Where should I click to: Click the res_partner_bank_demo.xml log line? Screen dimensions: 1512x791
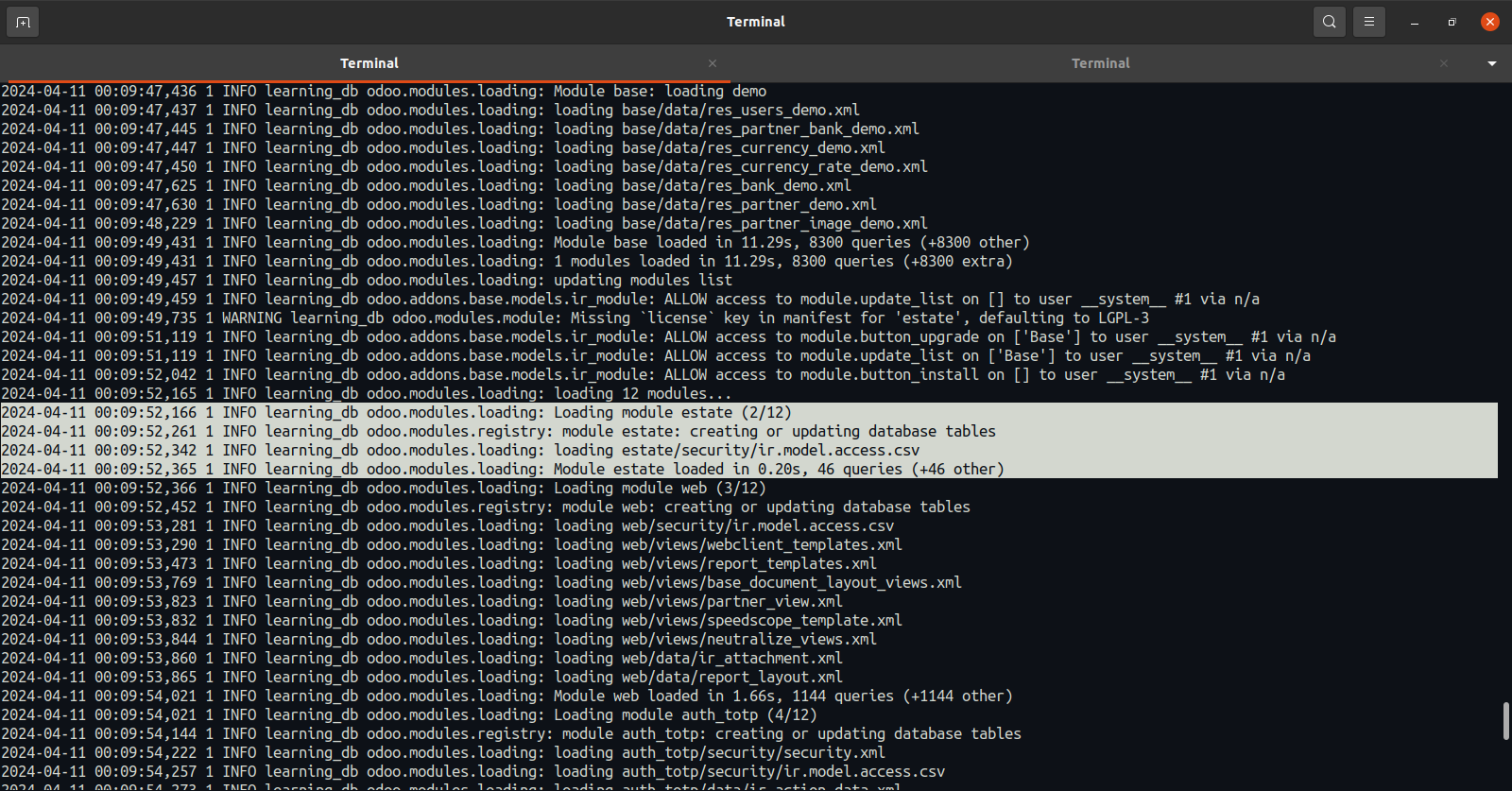click(x=460, y=129)
